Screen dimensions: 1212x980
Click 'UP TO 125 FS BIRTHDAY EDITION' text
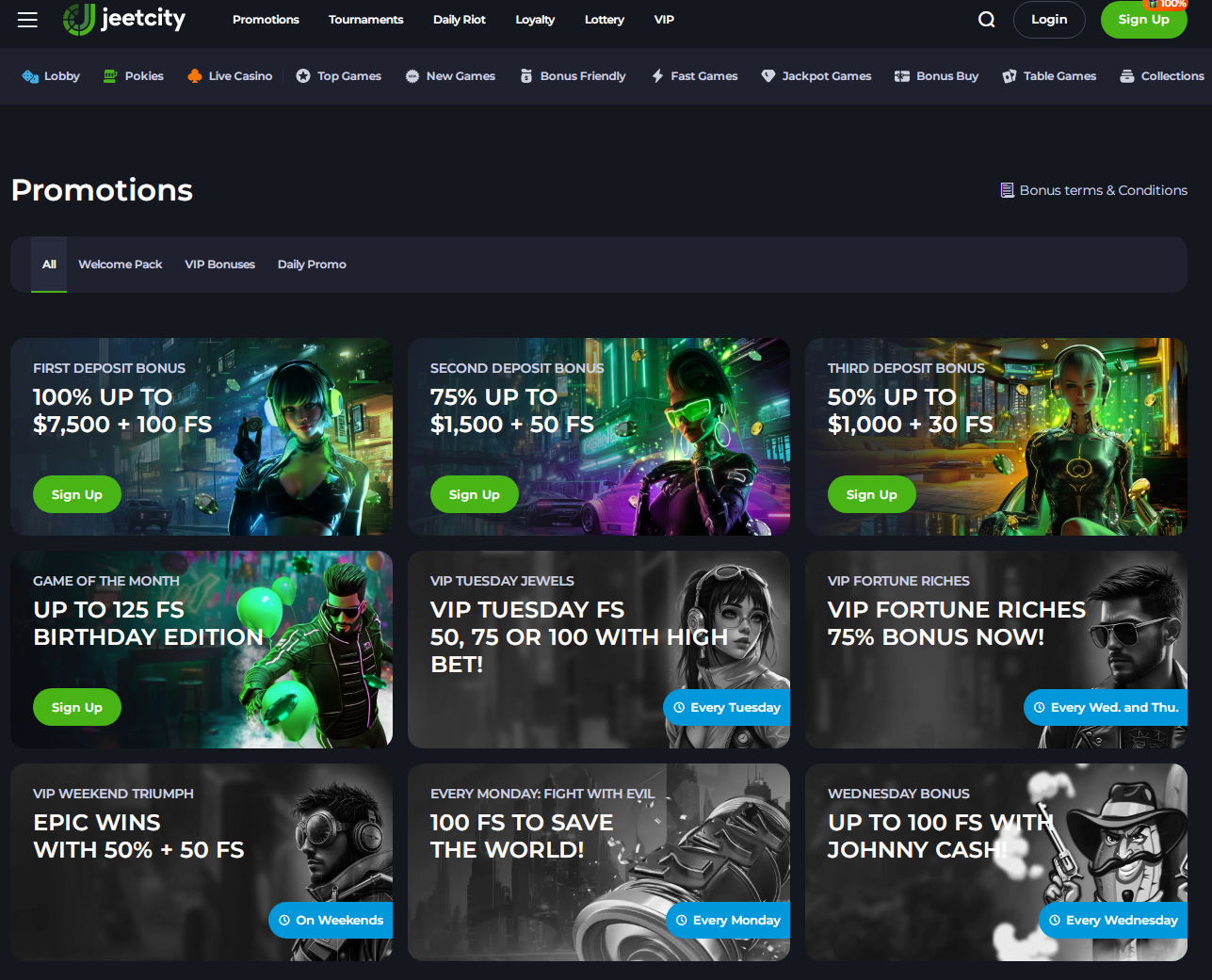pos(149,623)
